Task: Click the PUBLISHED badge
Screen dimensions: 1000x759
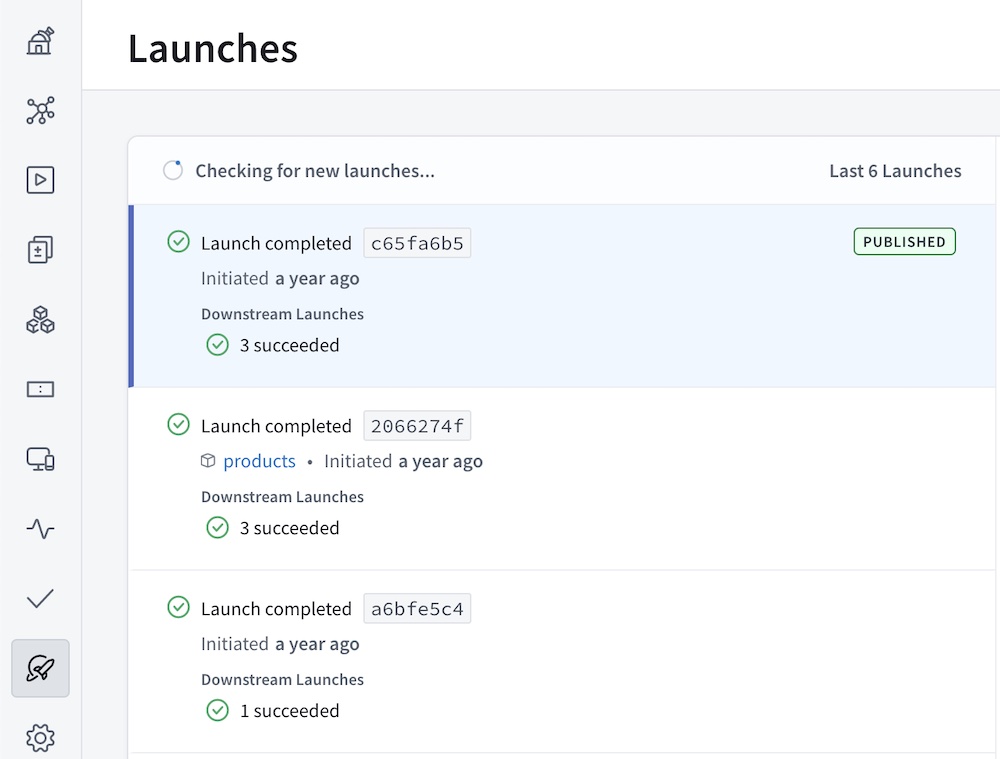Action: 904,242
